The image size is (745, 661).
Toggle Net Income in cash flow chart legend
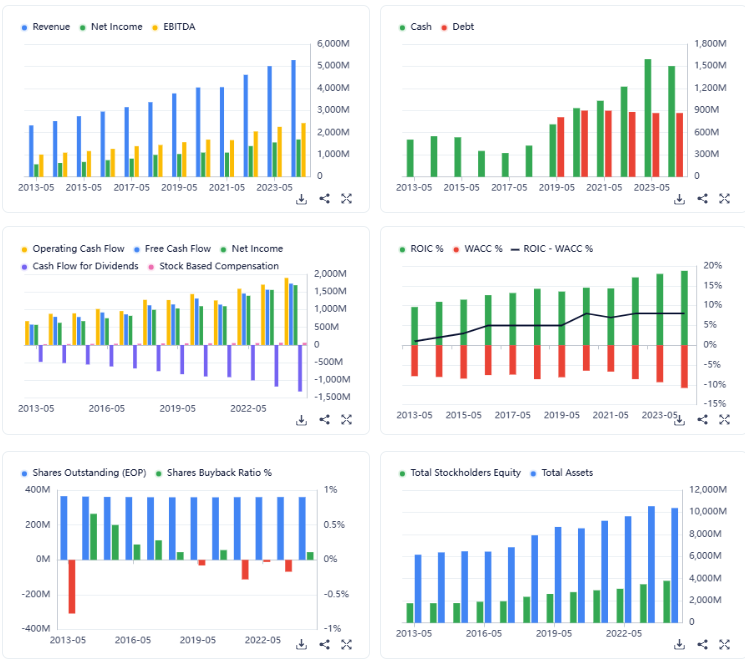pyautogui.click(x=252, y=249)
